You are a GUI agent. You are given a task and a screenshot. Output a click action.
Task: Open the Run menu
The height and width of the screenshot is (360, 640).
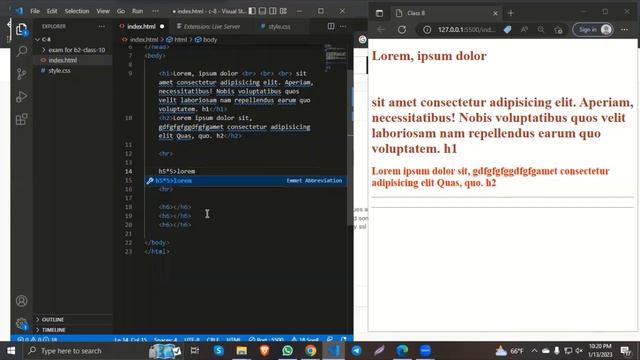click(138, 11)
